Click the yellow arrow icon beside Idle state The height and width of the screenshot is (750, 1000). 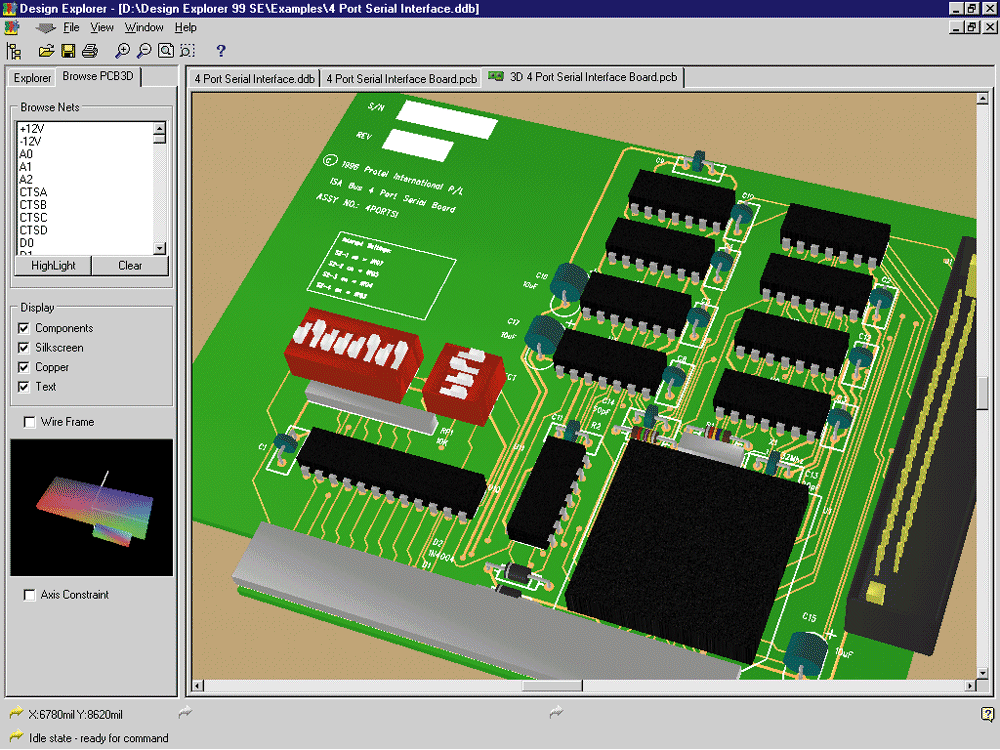tap(17, 736)
